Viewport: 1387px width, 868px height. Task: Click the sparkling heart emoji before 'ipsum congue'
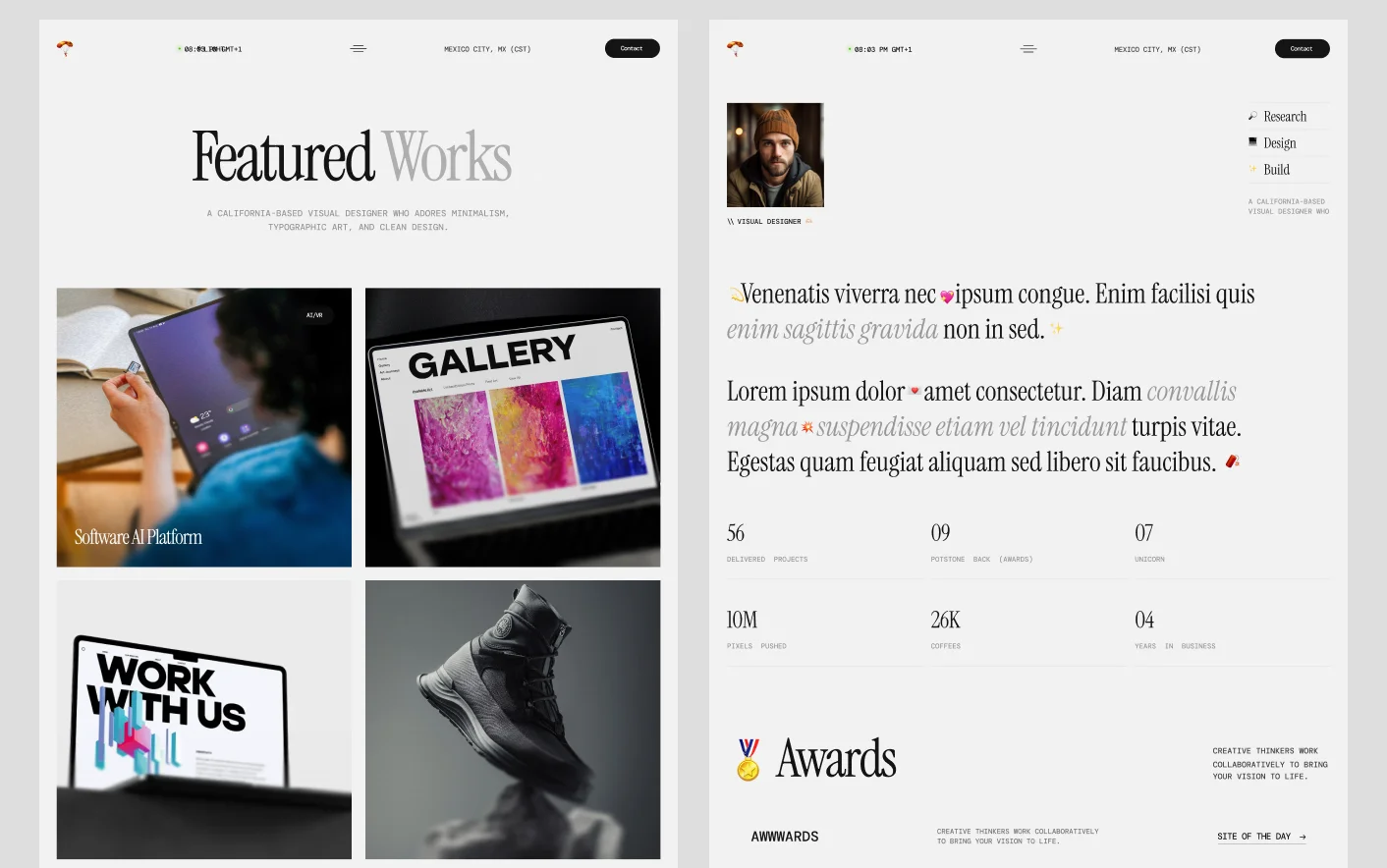(947, 296)
